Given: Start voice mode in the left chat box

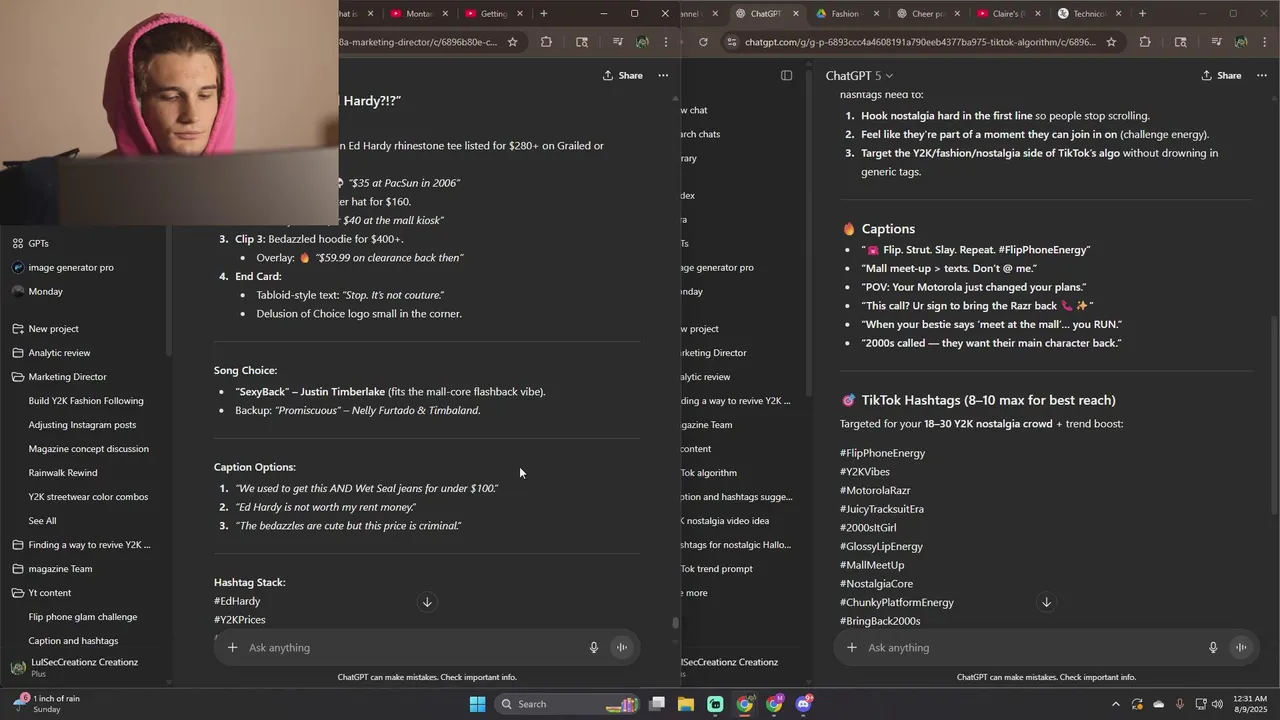Looking at the screenshot, I should (x=621, y=648).
